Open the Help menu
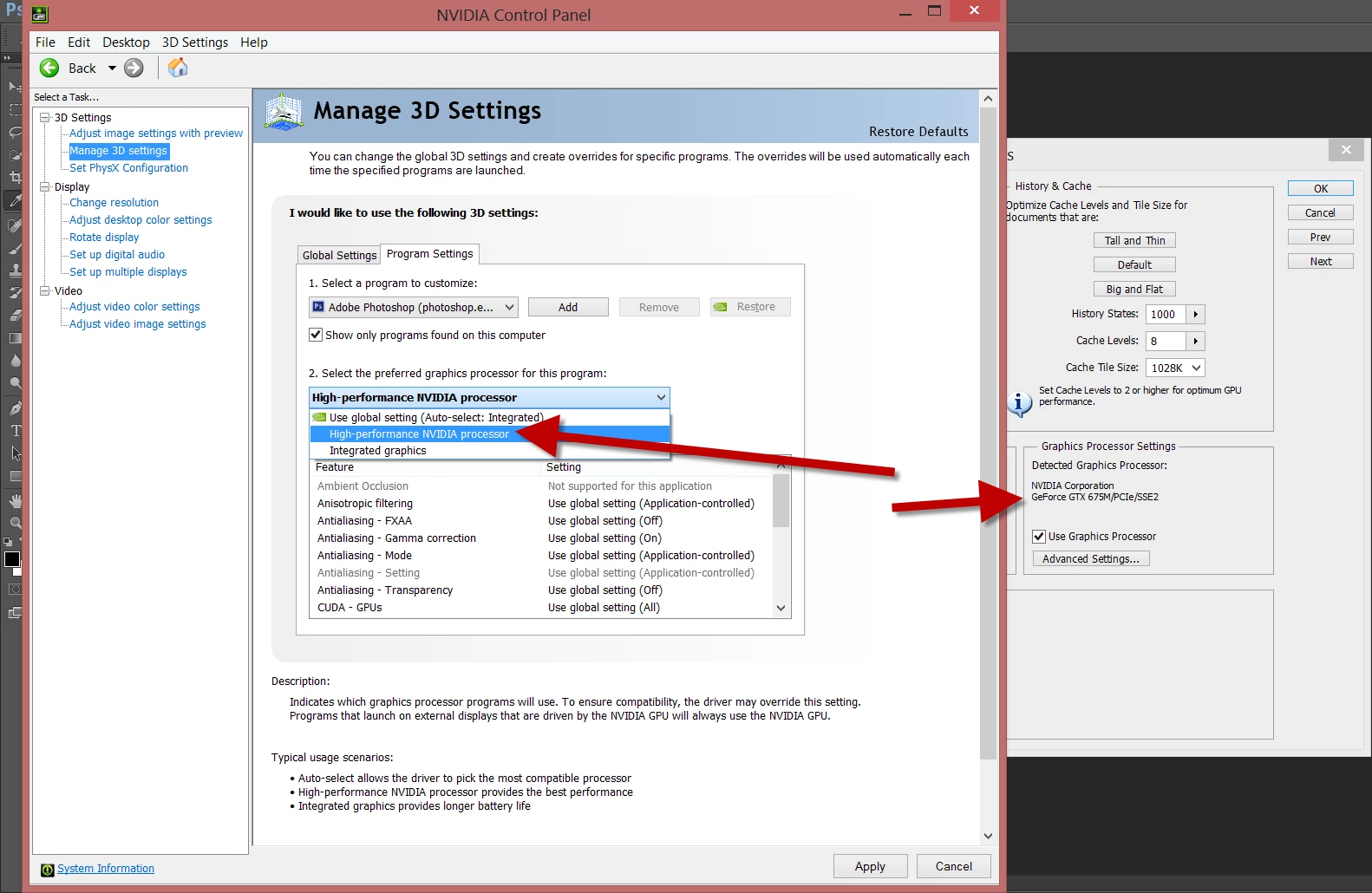This screenshot has width=1372, height=893. tap(254, 42)
